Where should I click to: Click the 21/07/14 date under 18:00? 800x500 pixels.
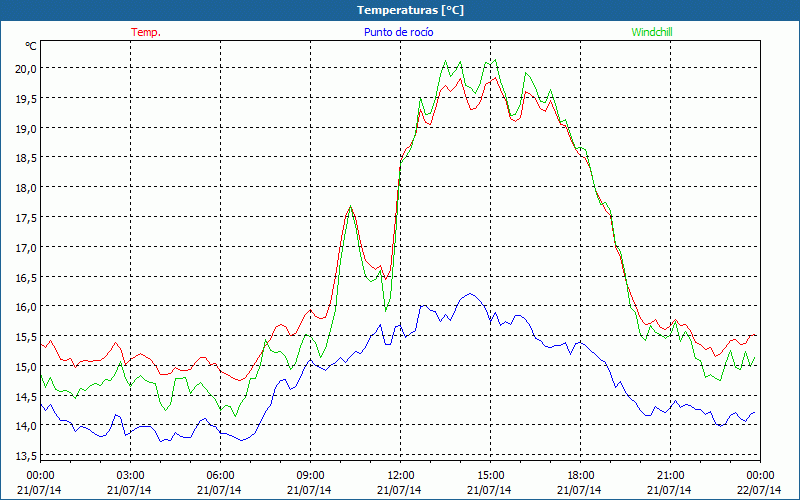(x=580, y=490)
